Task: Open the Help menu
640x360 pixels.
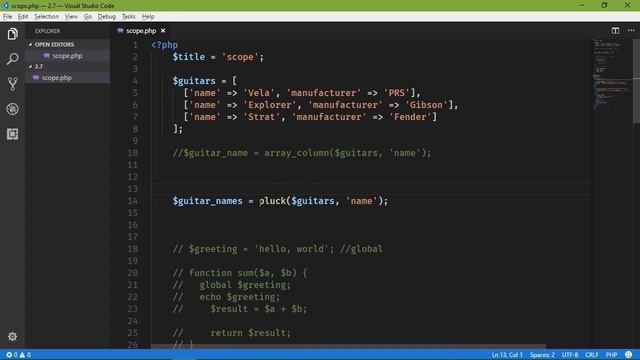Action: pos(148,16)
